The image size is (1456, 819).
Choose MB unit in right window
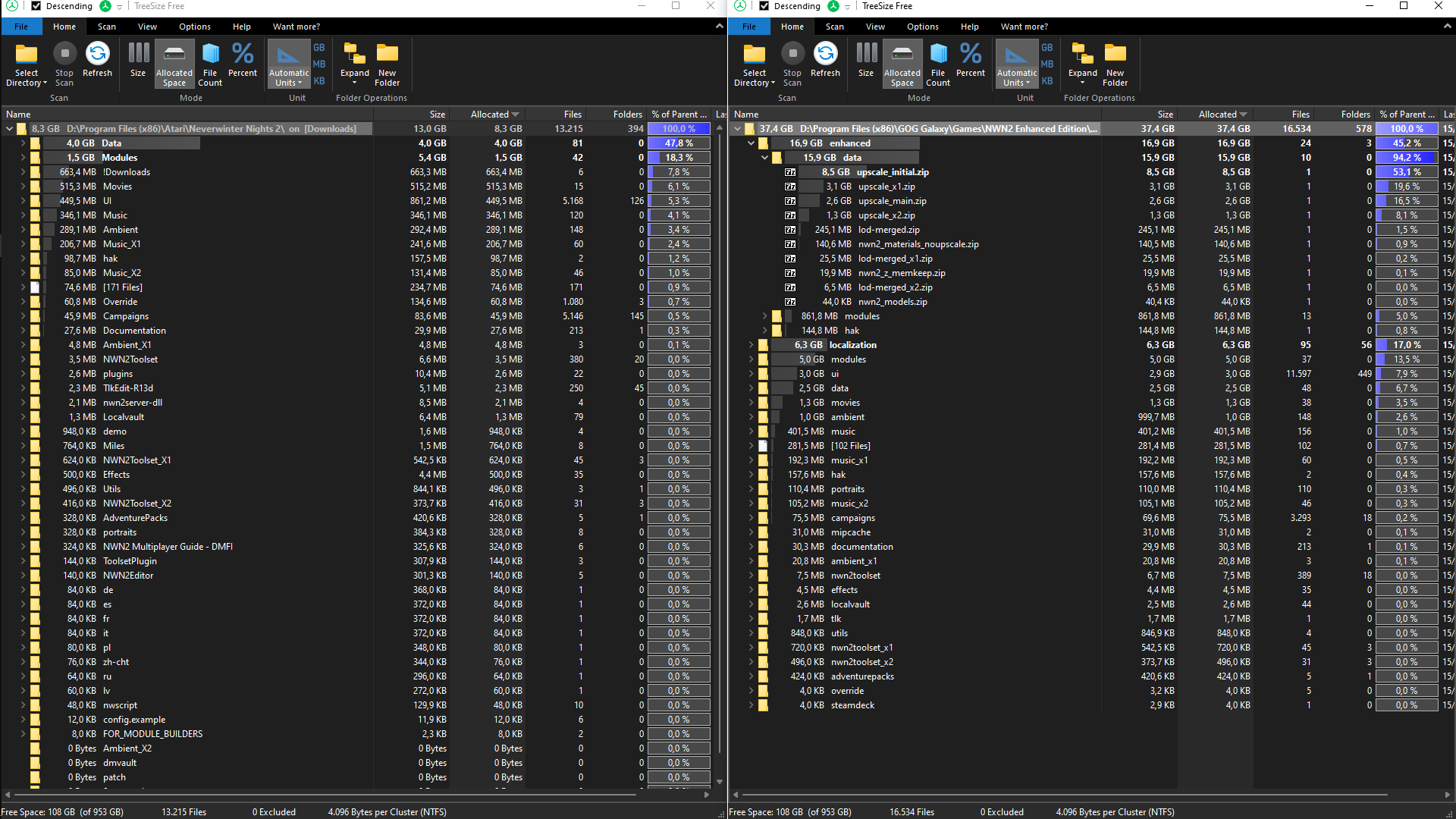[1047, 64]
